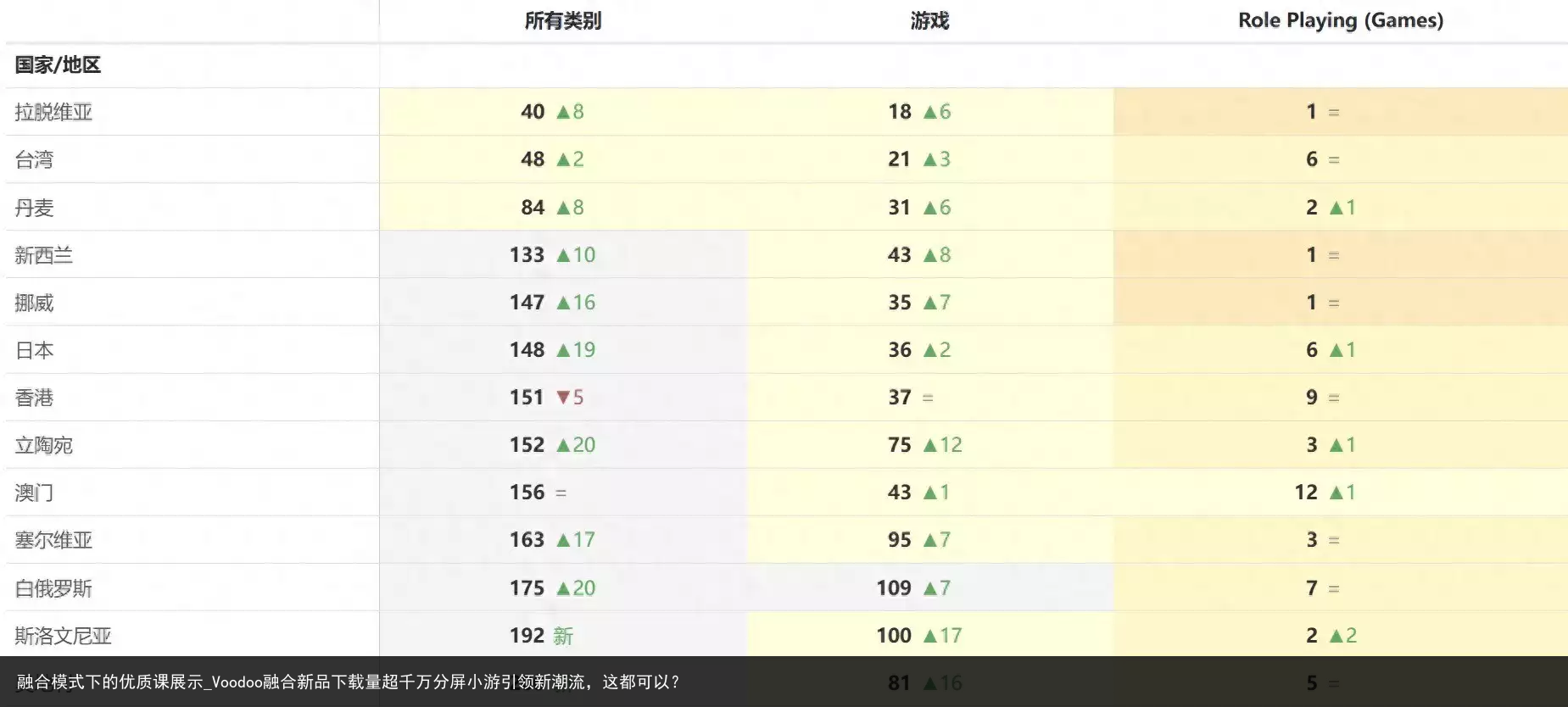Click rank 109 in 白俄罗斯 游戏 cell
Image resolution: width=1568 pixels, height=707 pixels.
894,588
